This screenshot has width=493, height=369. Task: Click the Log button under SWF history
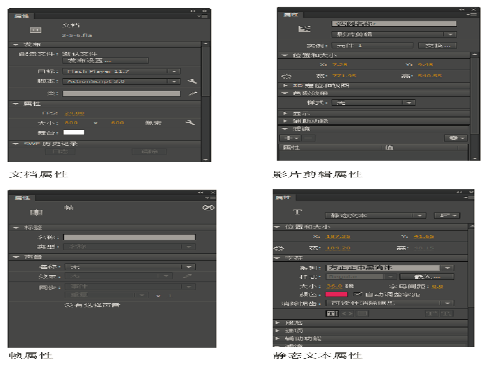coord(60,152)
